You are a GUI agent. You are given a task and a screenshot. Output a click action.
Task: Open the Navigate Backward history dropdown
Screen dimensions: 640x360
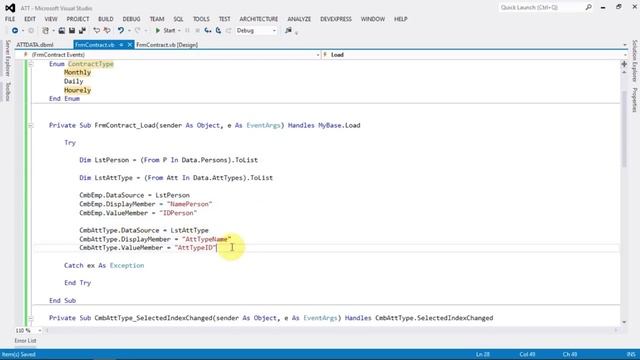(22, 31)
